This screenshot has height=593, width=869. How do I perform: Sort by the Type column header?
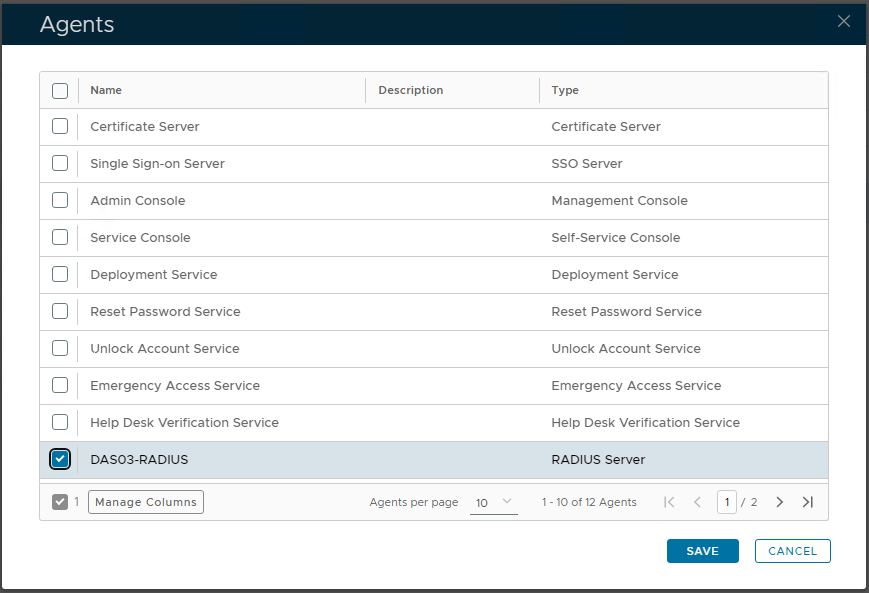click(x=565, y=90)
